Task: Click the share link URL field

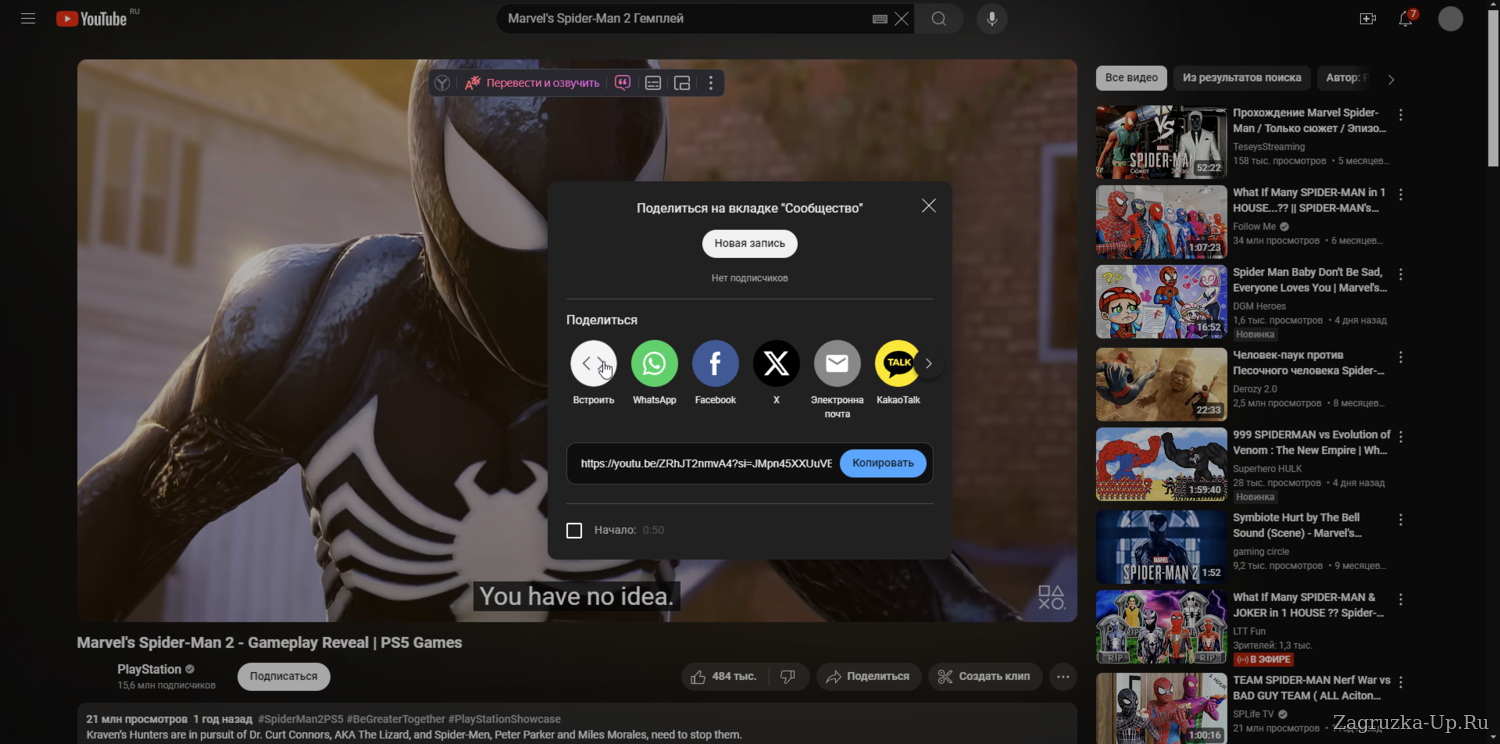Action: (x=705, y=464)
